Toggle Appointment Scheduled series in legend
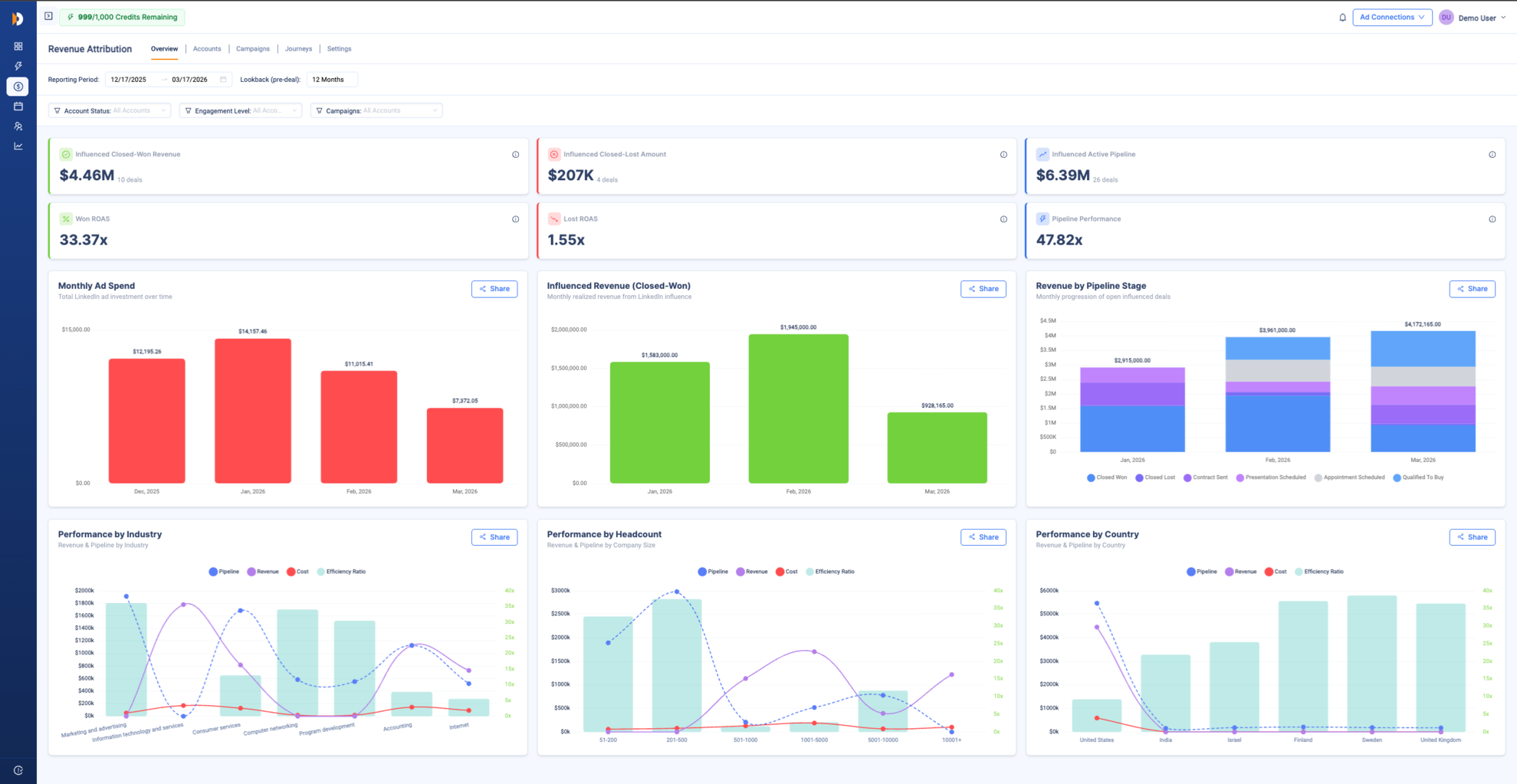 [1350, 477]
